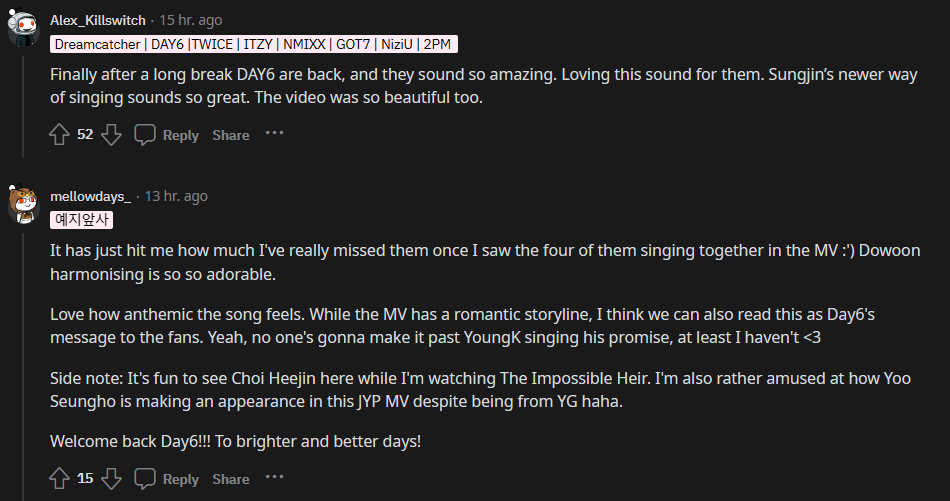The width and height of the screenshot is (950, 501).
Task: Open Alex_Killswitch username link
Action: point(97,20)
